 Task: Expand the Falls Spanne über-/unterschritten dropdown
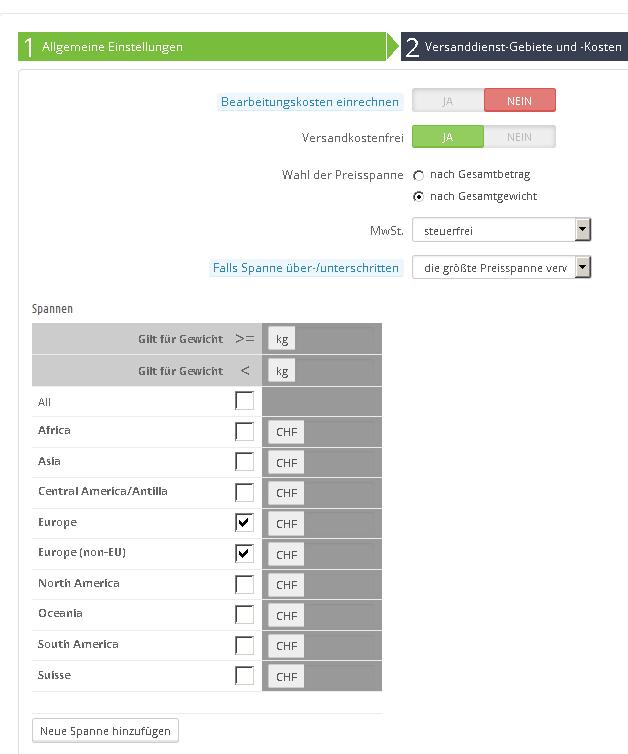pyautogui.click(x=501, y=268)
